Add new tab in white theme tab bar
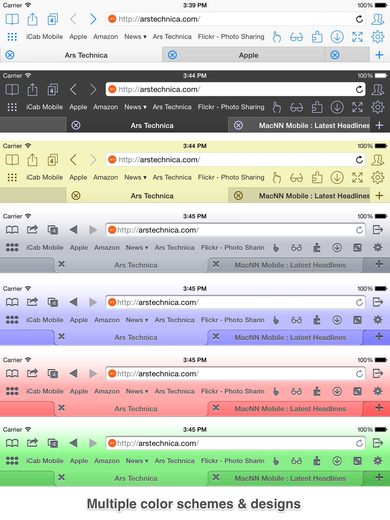This screenshot has height=520, width=390. tap(379, 55)
